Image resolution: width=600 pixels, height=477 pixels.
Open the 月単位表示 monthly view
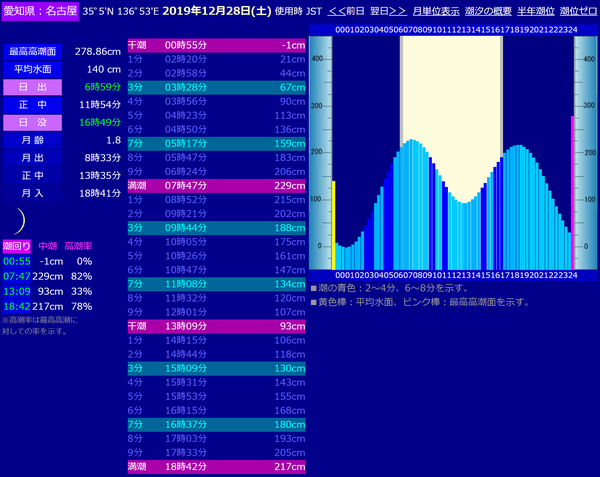(436, 11)
